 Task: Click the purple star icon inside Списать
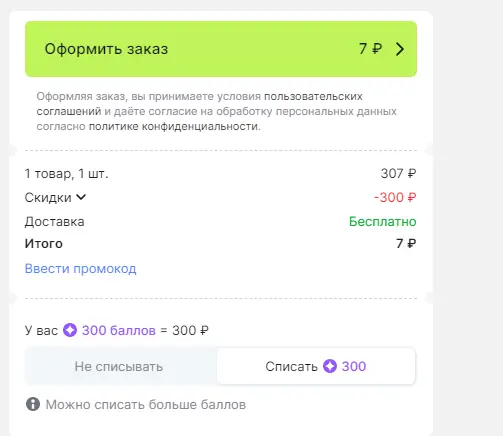click(x=330, y=366)
